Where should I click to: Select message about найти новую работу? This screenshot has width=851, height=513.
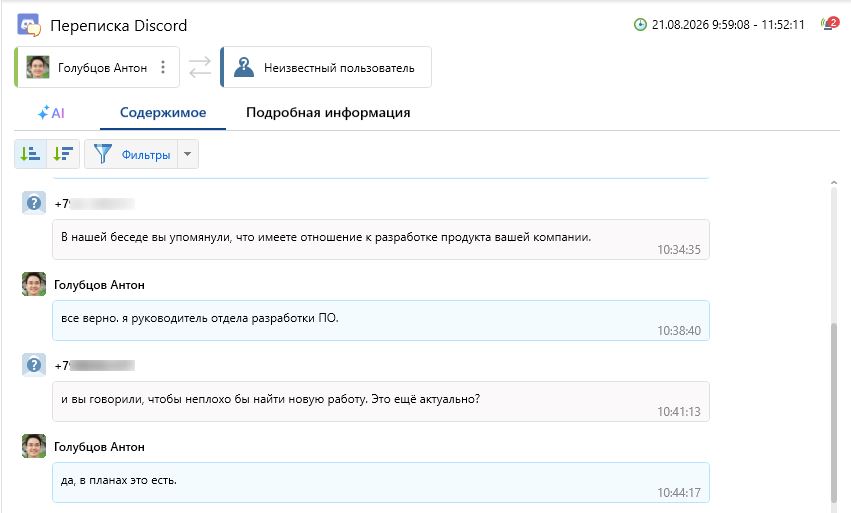[380, 401]
